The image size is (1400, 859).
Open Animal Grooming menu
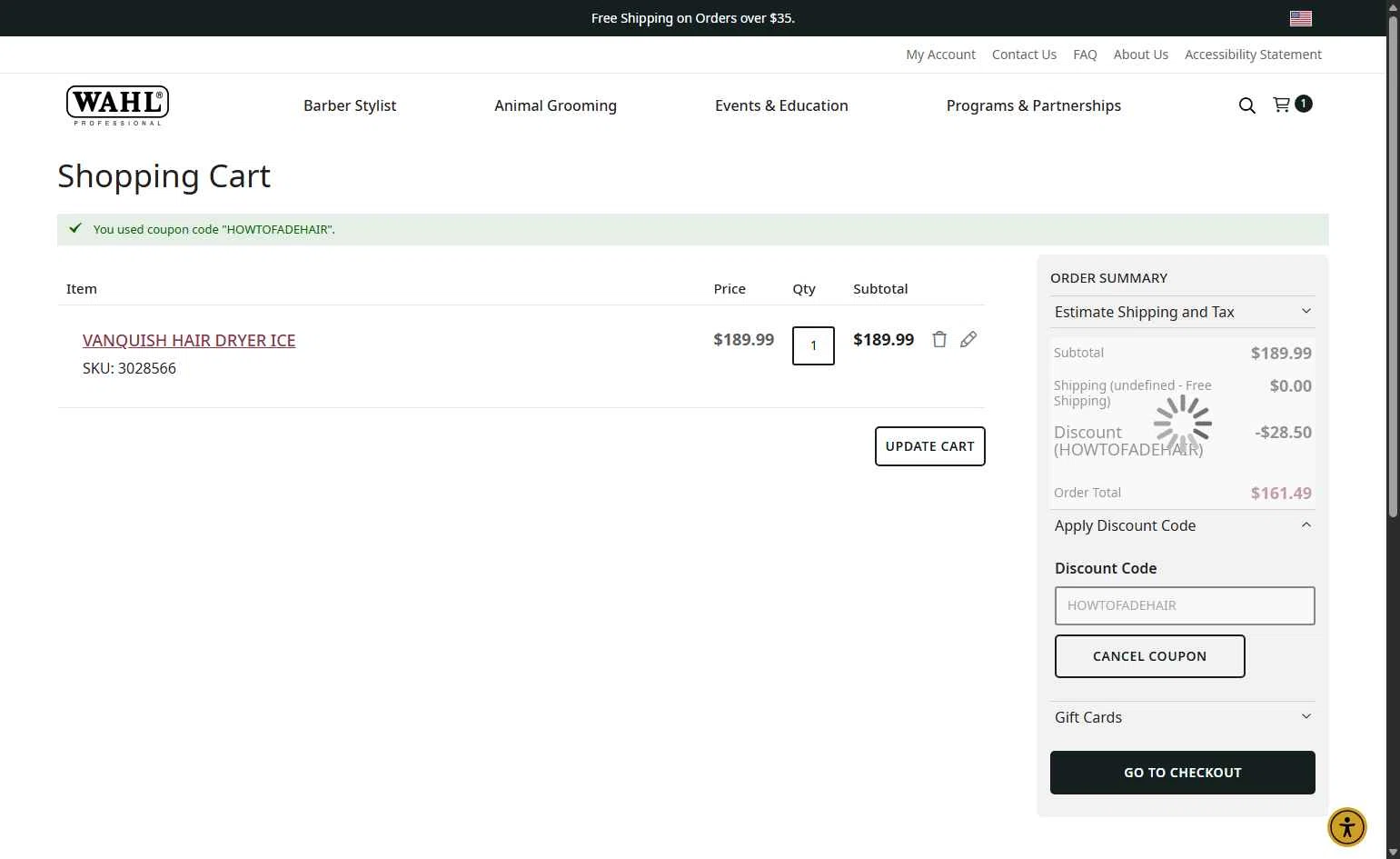point(555,105)
